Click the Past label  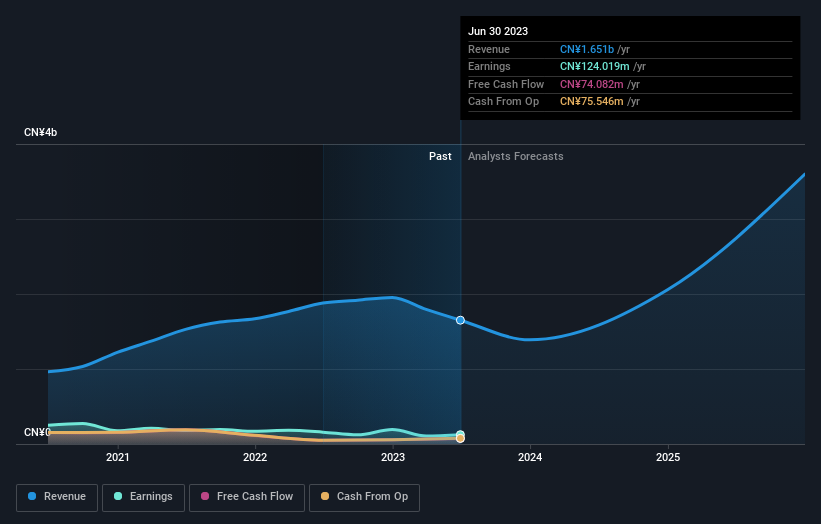(x=440, y=156)
